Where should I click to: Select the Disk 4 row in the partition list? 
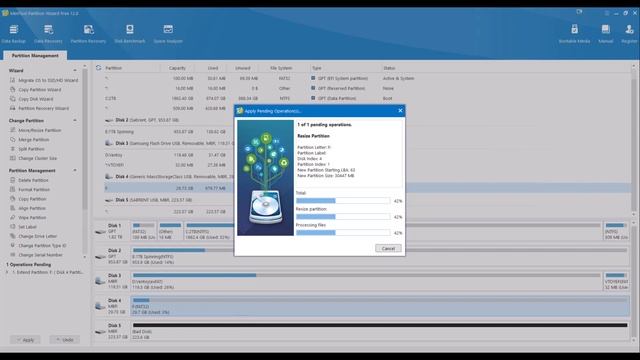click(169, 177)
